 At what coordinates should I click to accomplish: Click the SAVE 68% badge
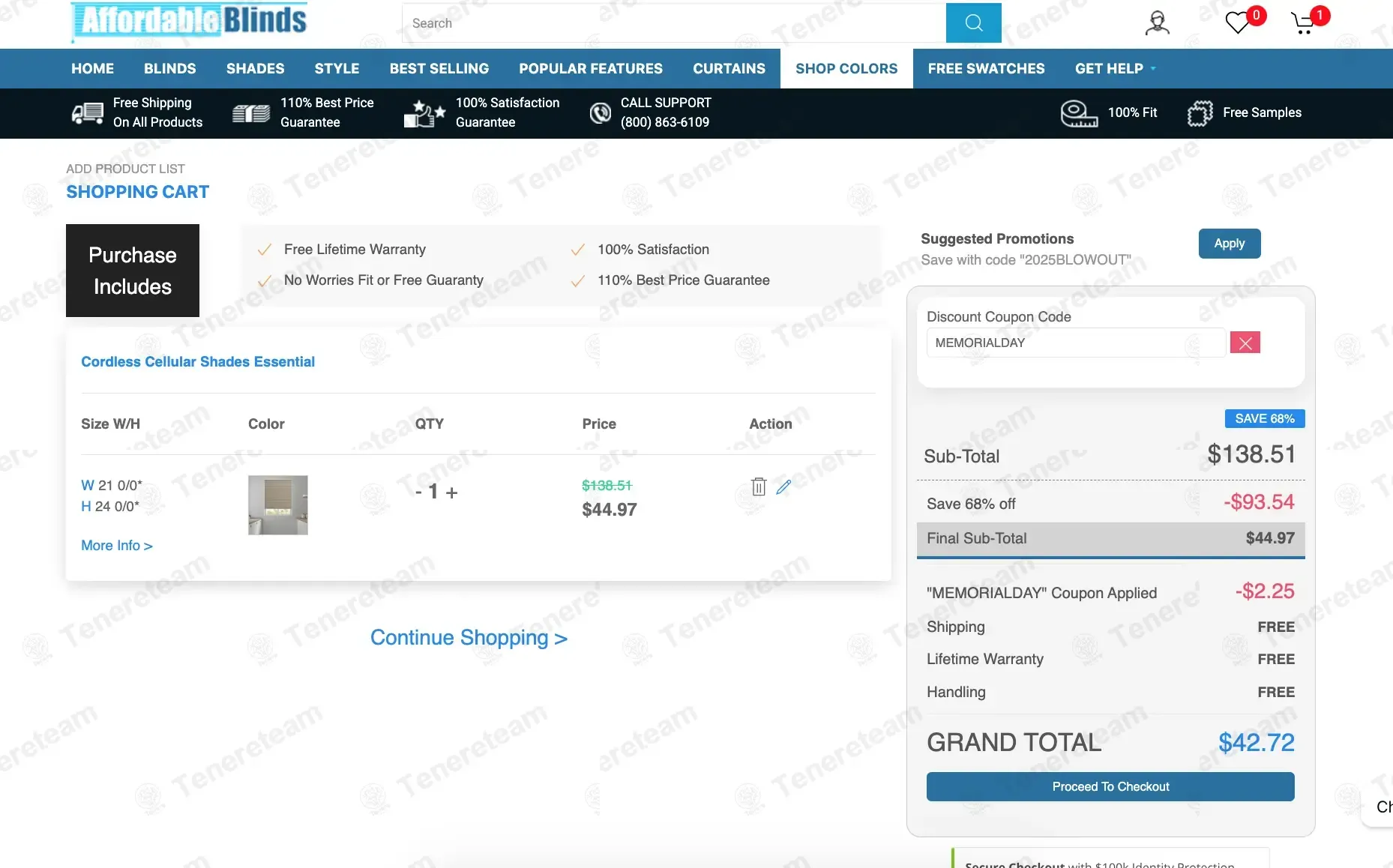(x=1265, y=418)
